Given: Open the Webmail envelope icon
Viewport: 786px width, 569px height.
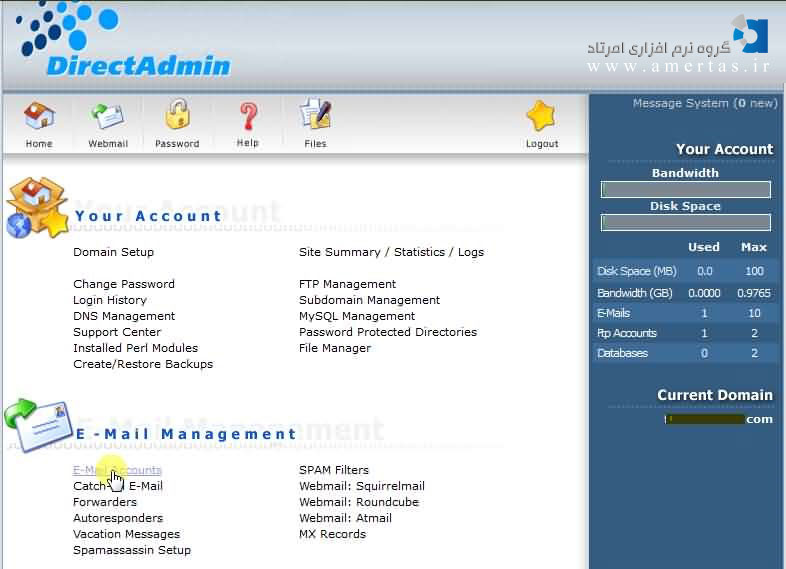Looking at the screenshot, I should (x=108, y=117).
